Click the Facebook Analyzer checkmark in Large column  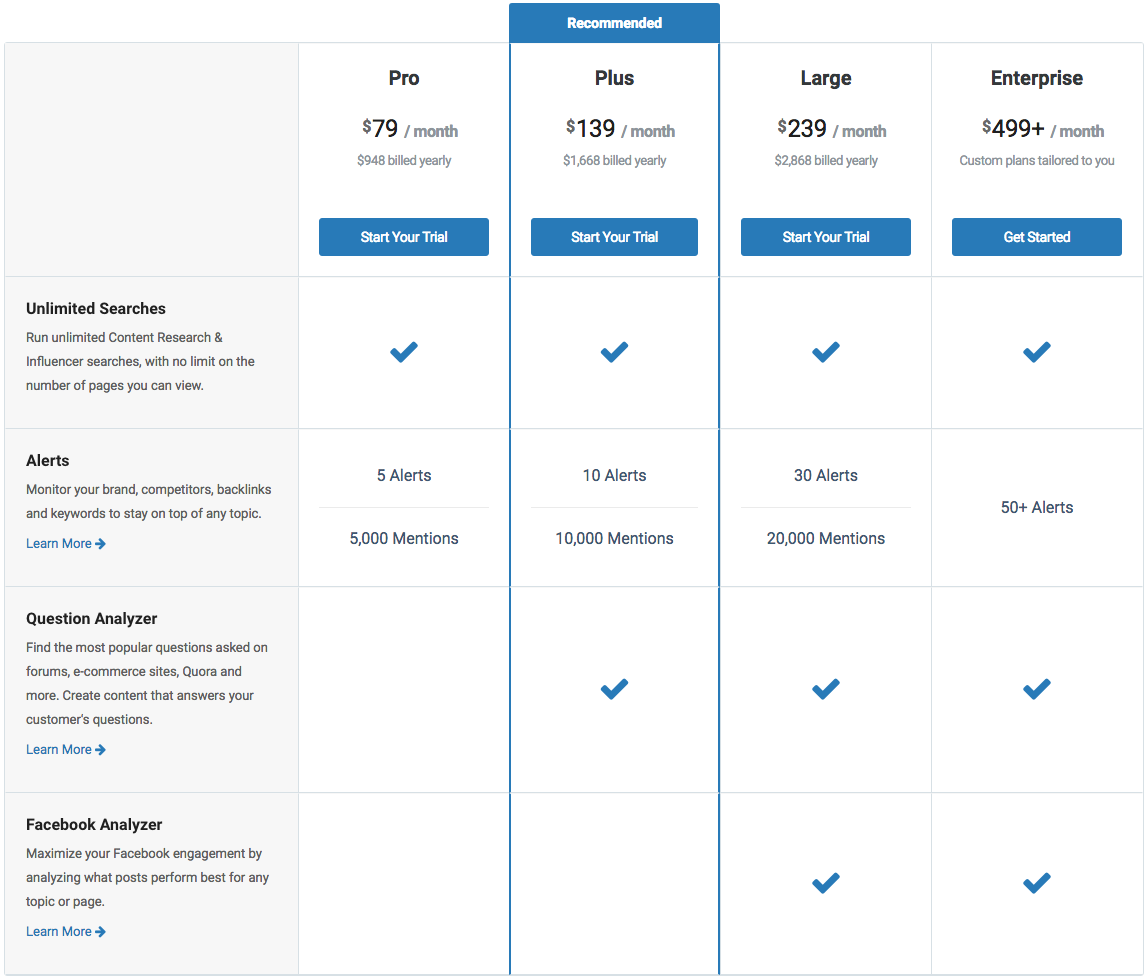[x=825, y=883]
